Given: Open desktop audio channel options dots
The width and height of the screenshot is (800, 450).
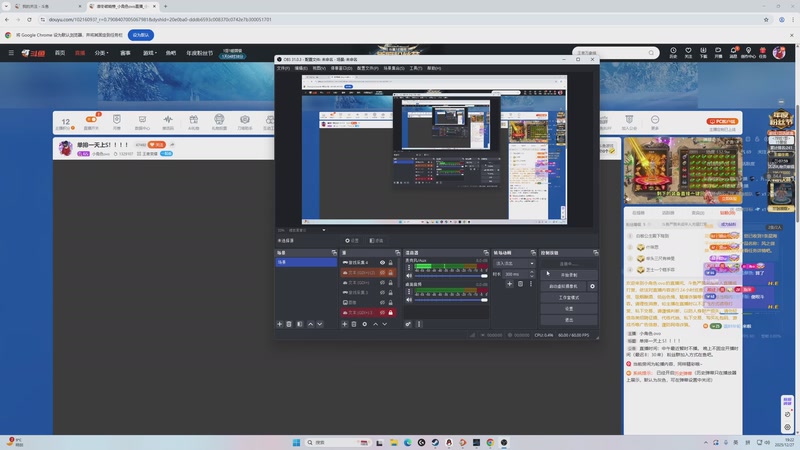Looking at the screenshot, I should [409, 292].
